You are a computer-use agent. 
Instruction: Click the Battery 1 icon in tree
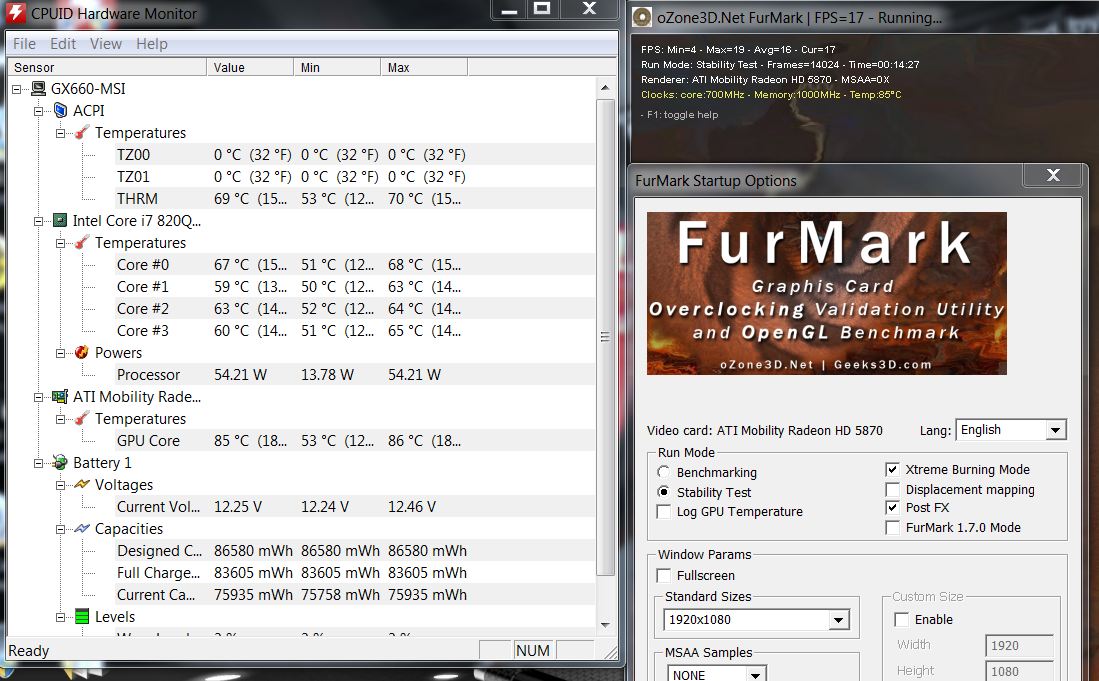60,463
